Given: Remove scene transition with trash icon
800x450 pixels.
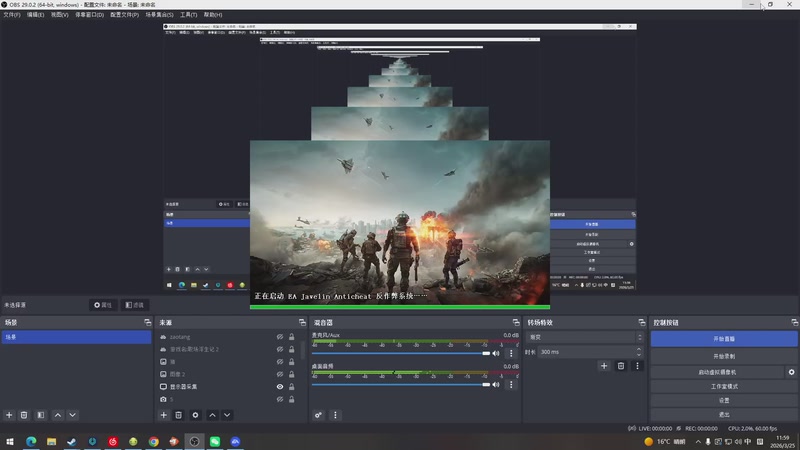Looking at the screenshot, I should tap(620, 365).
